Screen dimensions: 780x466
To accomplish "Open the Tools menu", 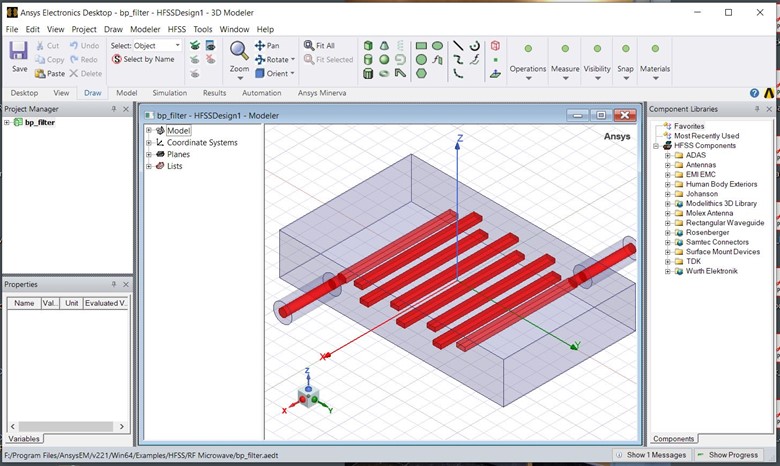I will click(x=202, y=29).
